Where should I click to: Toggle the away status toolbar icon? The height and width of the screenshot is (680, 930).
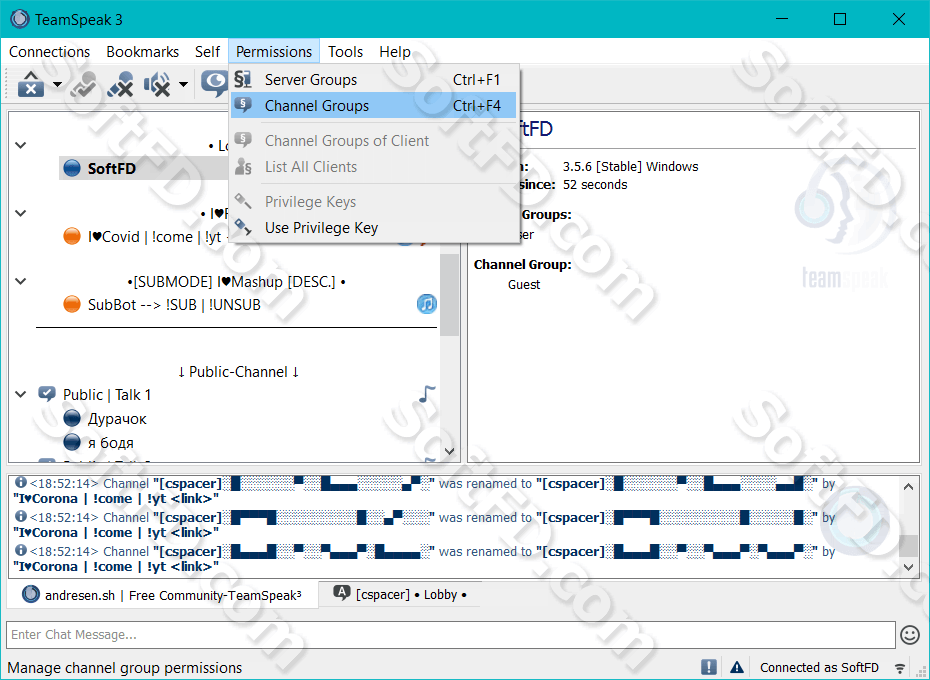[x=31, y=84]
